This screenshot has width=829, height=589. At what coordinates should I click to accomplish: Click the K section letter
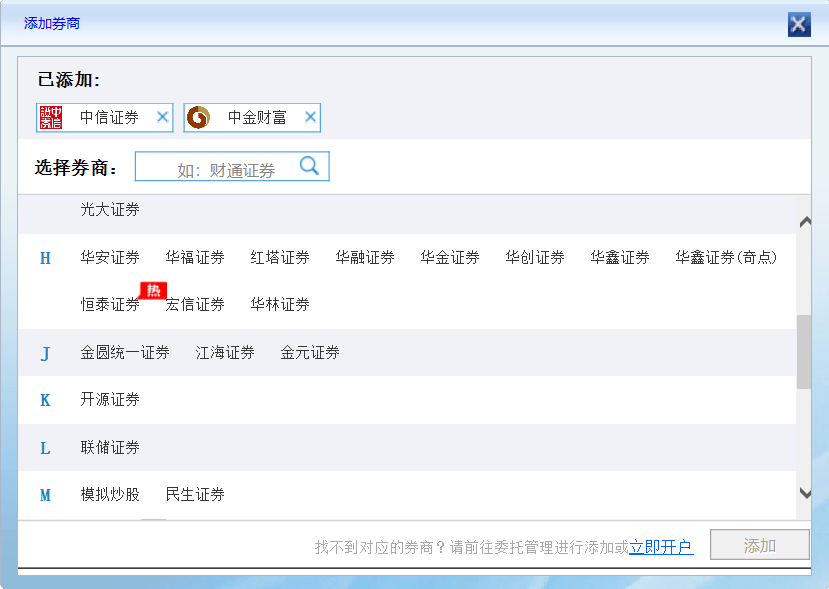[45, 400]
